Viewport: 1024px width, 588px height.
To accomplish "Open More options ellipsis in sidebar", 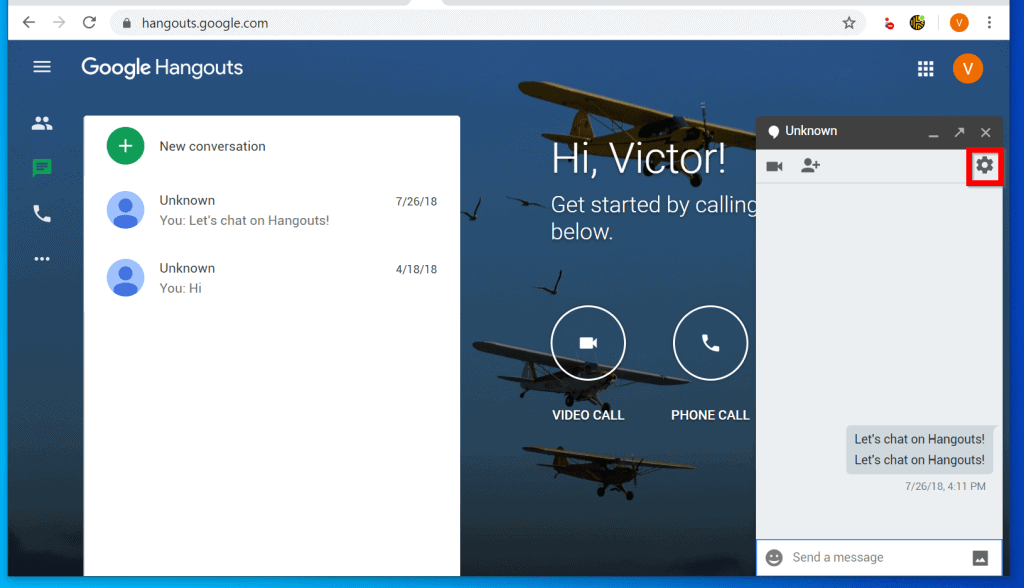I will (42, 259).
